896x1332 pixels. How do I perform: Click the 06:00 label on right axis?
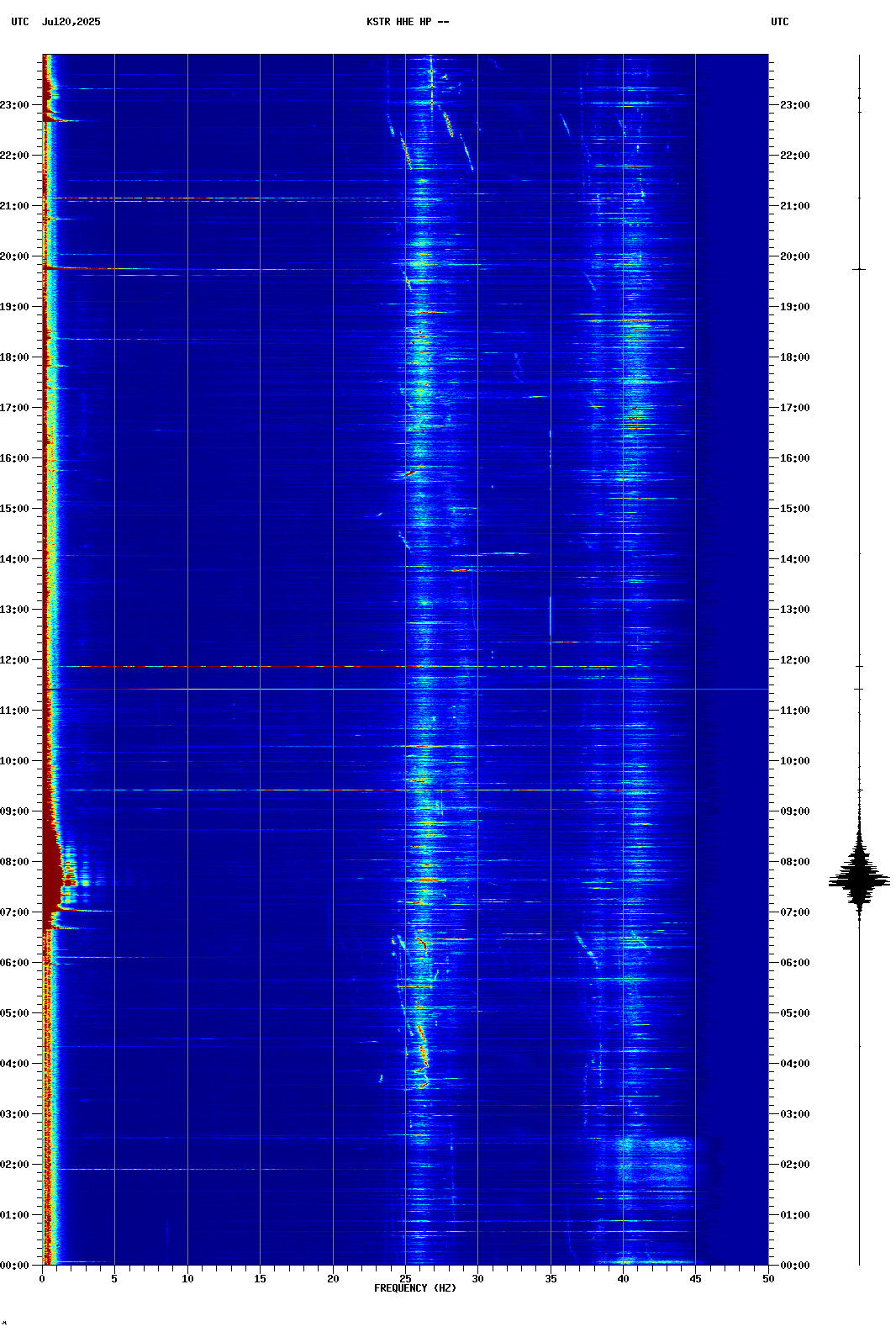795,963
